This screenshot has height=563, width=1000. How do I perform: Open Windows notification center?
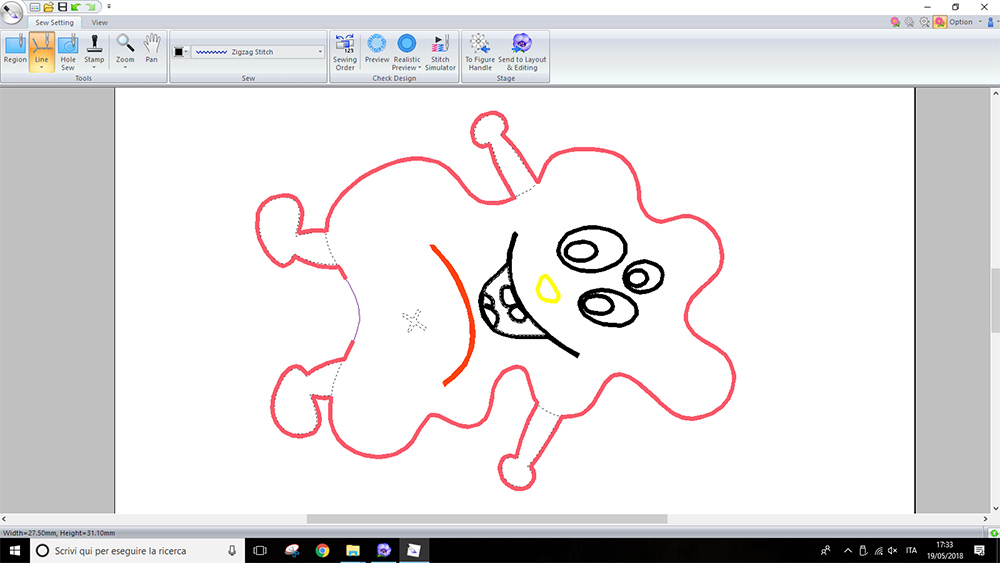(x=980, y=550)
